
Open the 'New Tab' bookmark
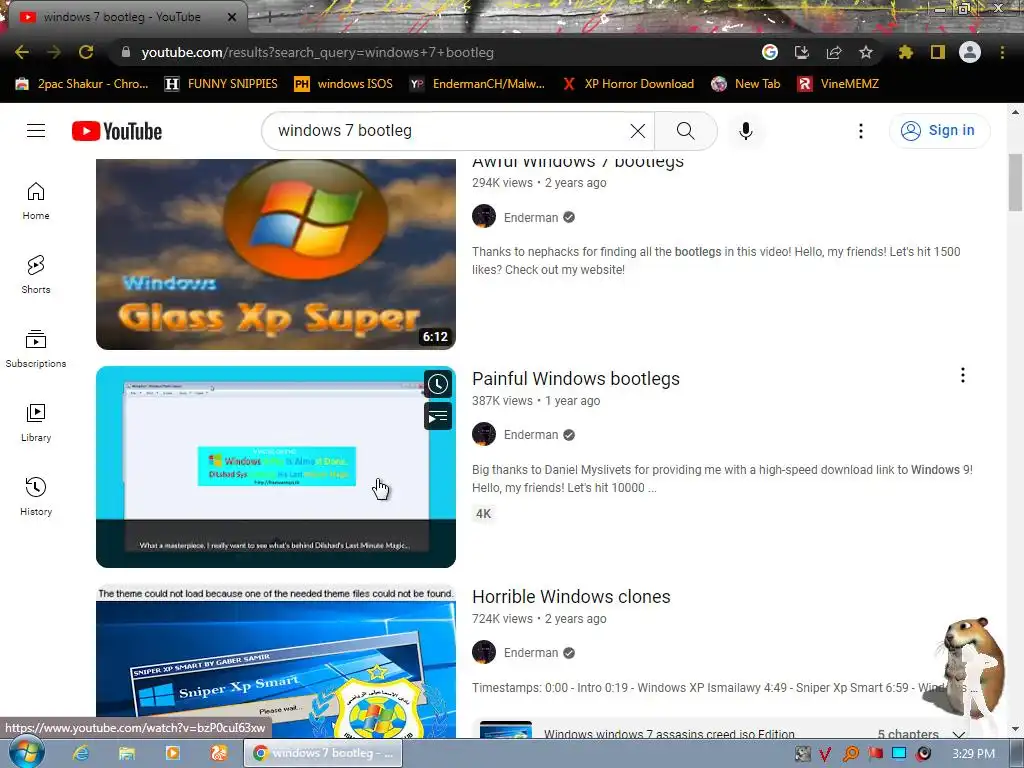pos(746,84)
